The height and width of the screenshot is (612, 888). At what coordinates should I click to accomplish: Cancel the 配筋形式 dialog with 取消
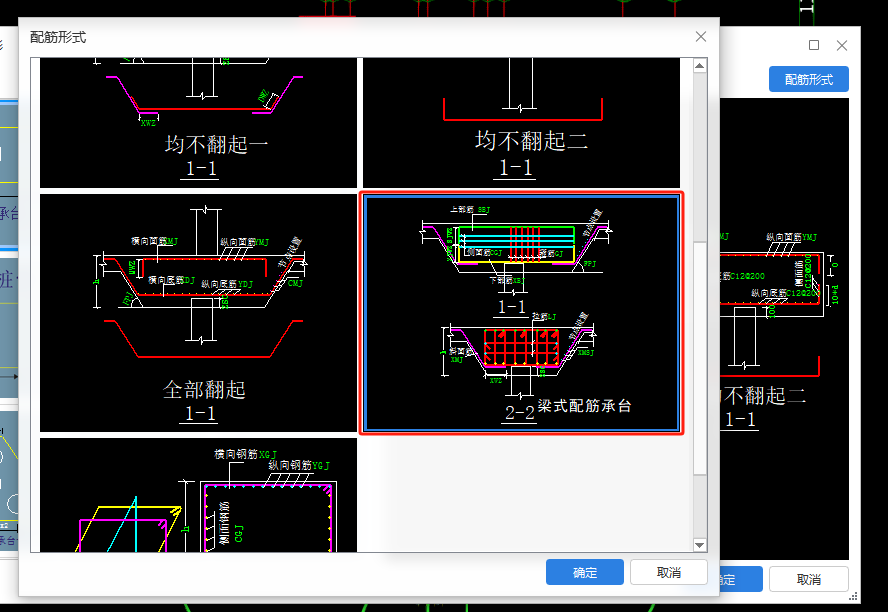point(668,572)
